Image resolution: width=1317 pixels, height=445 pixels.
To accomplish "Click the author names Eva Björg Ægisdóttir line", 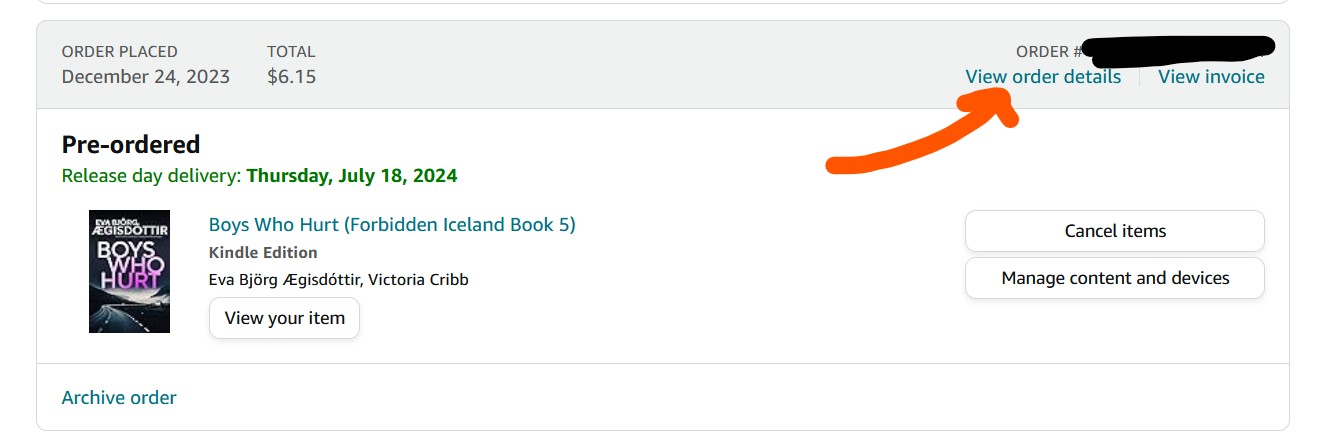I will [x=338, y=279].
